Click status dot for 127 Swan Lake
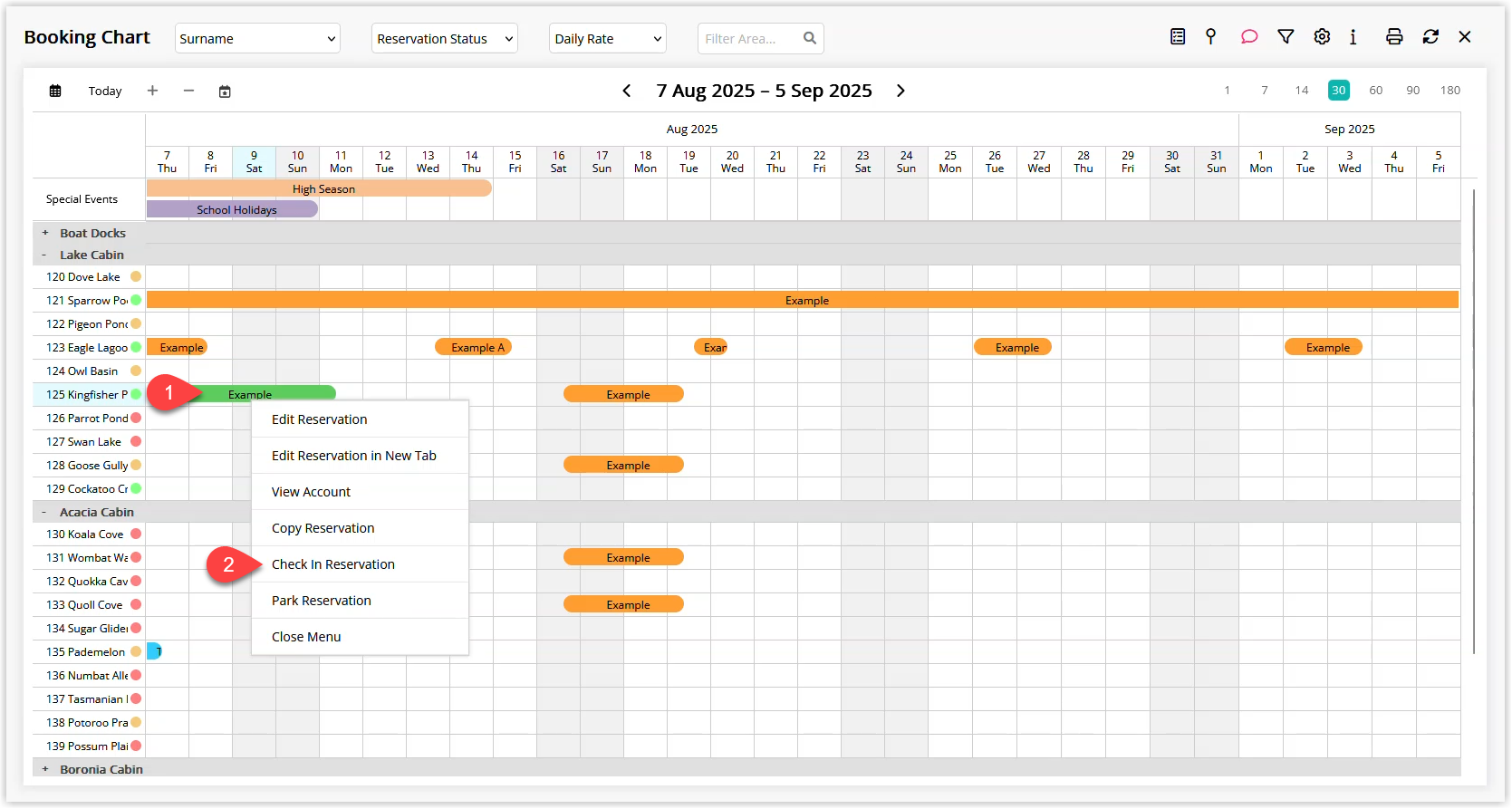Viewport: 1512px width, 809px height. (x=136, y=441)
